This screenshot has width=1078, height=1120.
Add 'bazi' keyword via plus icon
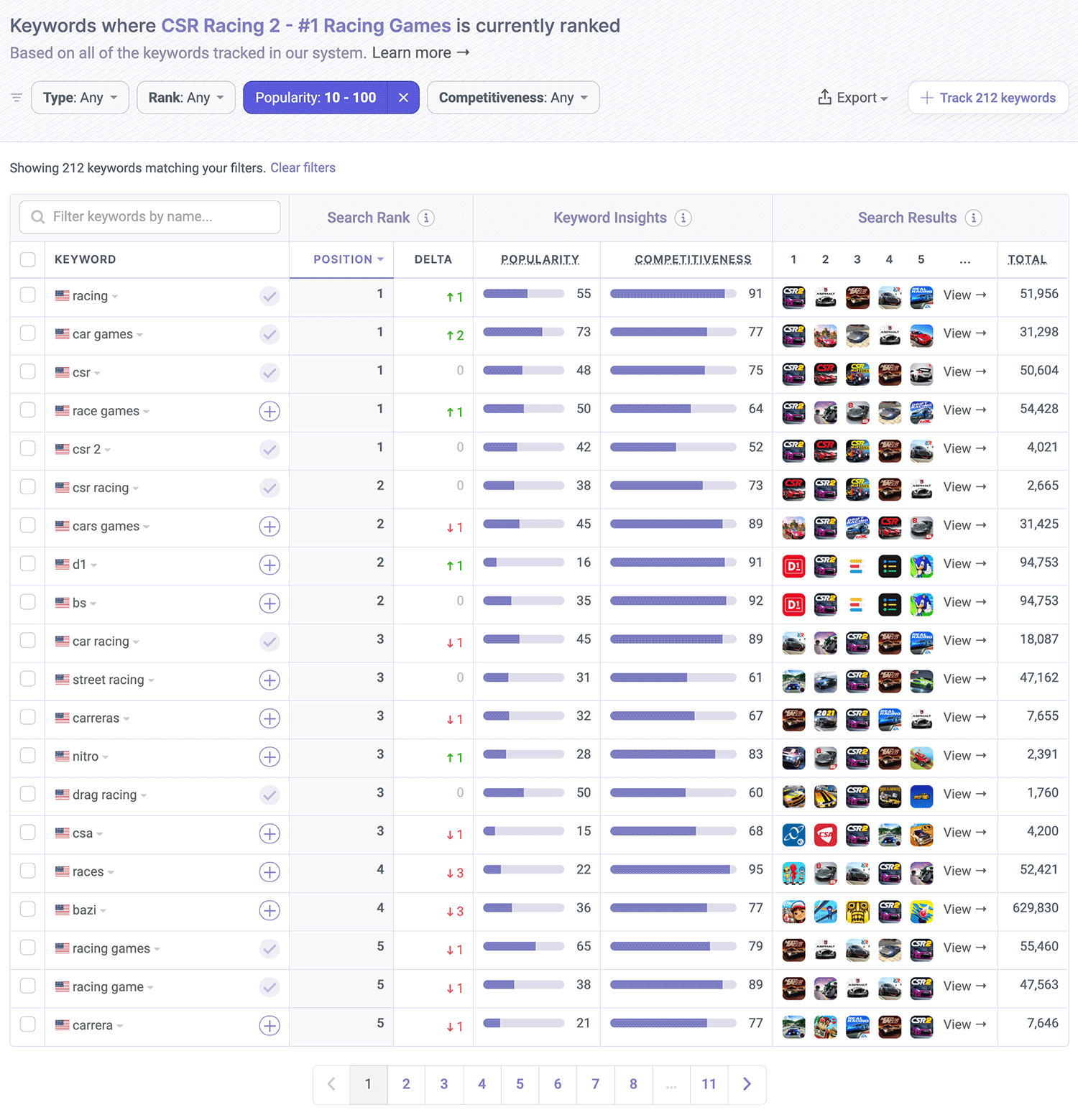click(x=269, y=911)
